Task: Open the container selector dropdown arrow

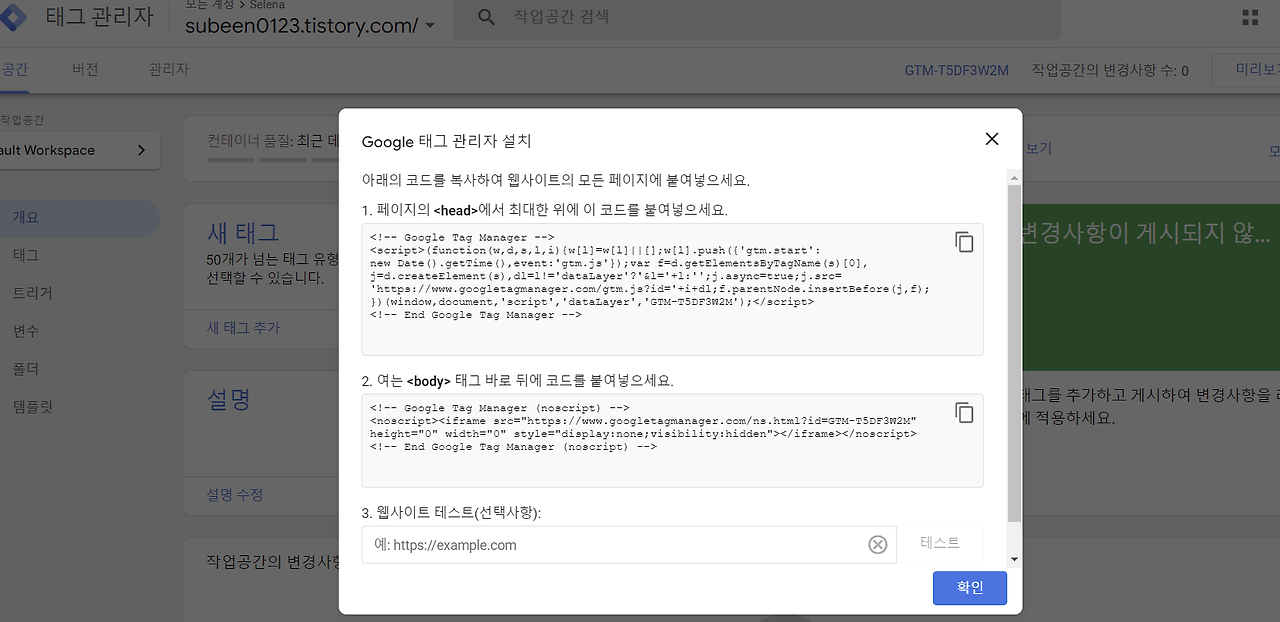Action: click(430, 26)
